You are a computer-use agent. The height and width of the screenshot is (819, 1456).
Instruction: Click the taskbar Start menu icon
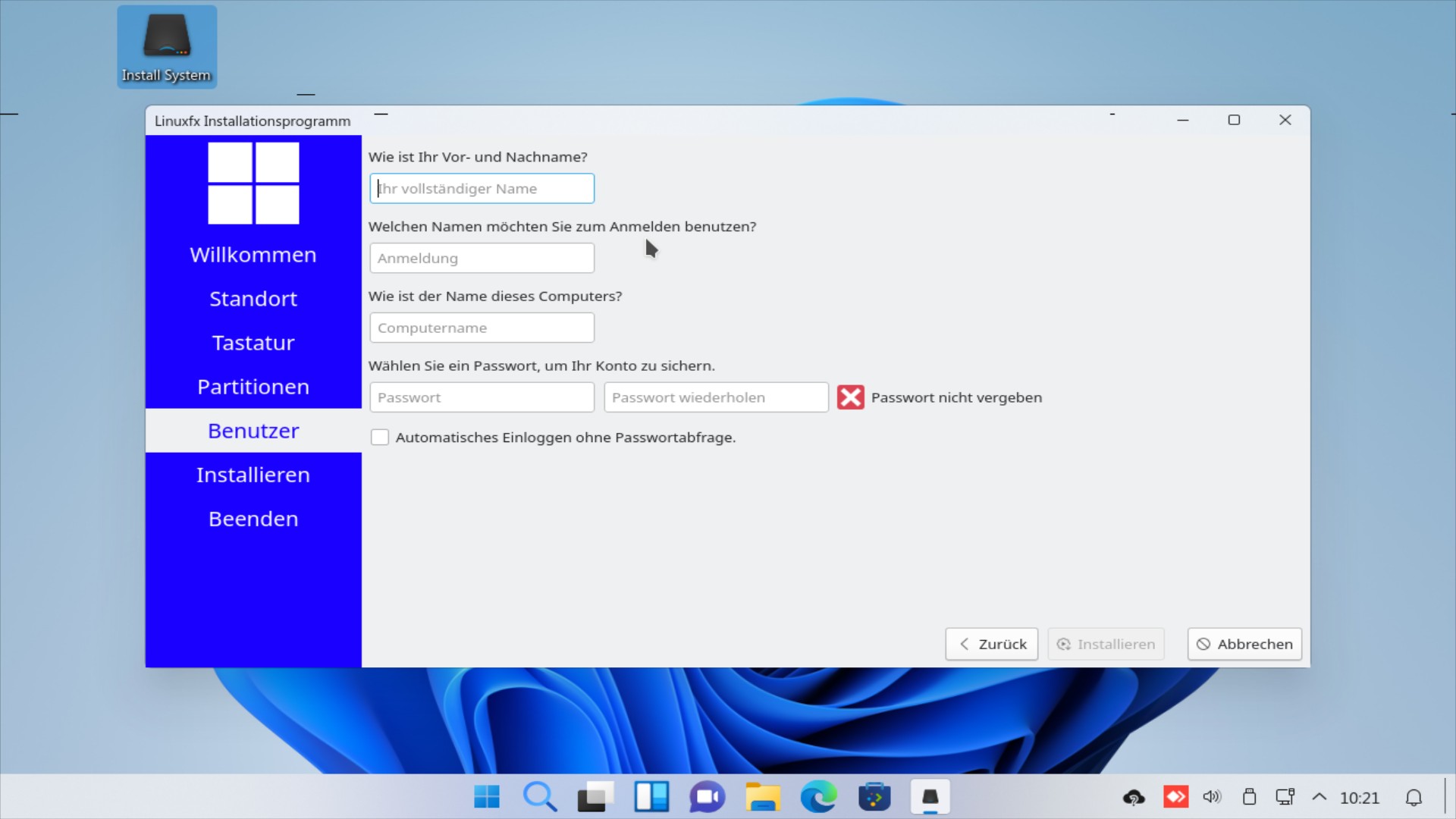point(486,797)
